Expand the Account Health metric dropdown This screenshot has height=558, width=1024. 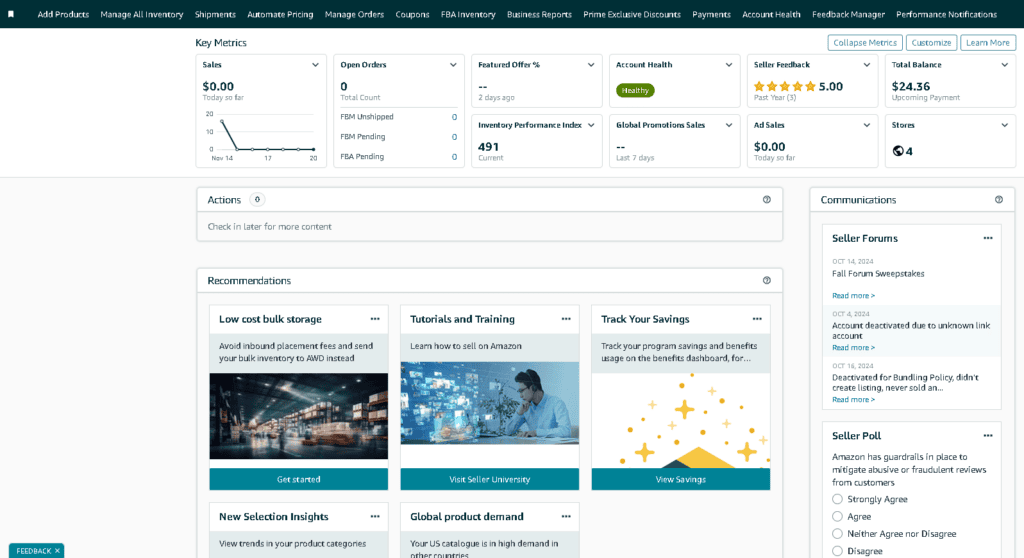point(729,65)
